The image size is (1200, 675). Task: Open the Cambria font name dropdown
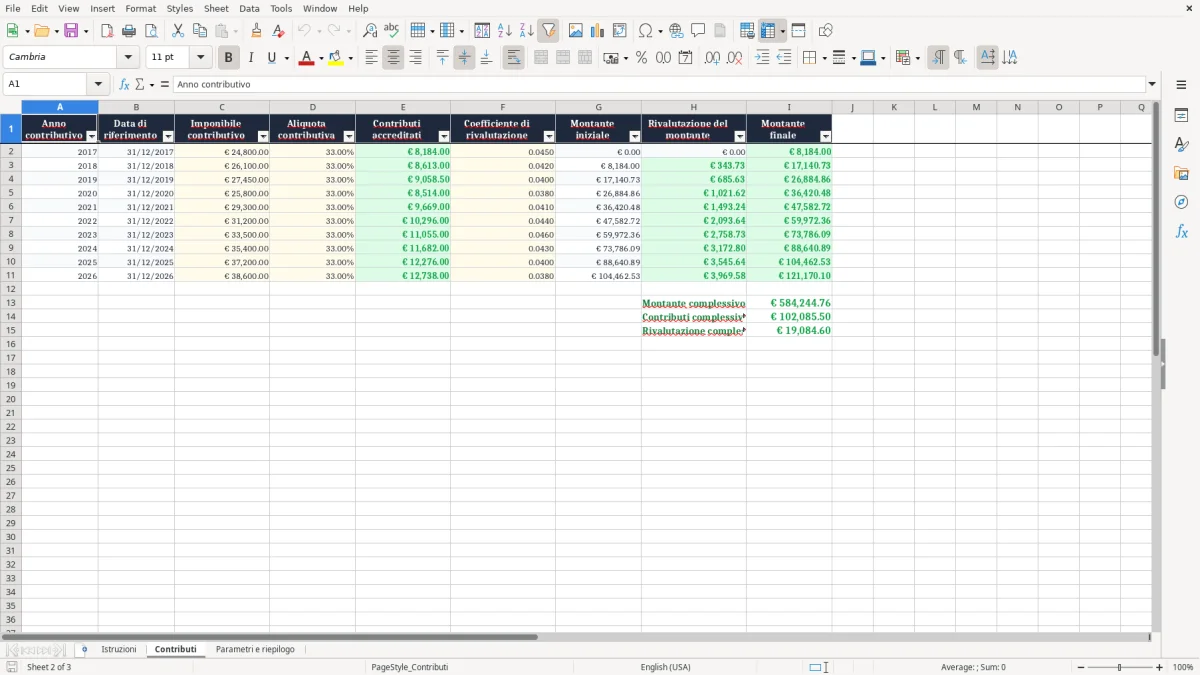point(128,58)
